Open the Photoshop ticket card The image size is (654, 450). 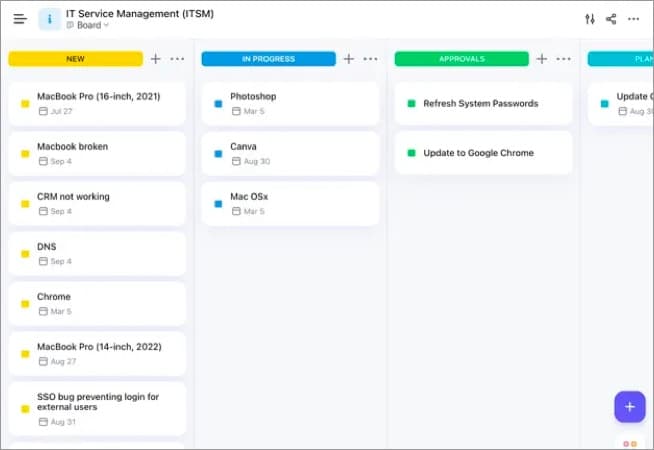click(290, 103)
